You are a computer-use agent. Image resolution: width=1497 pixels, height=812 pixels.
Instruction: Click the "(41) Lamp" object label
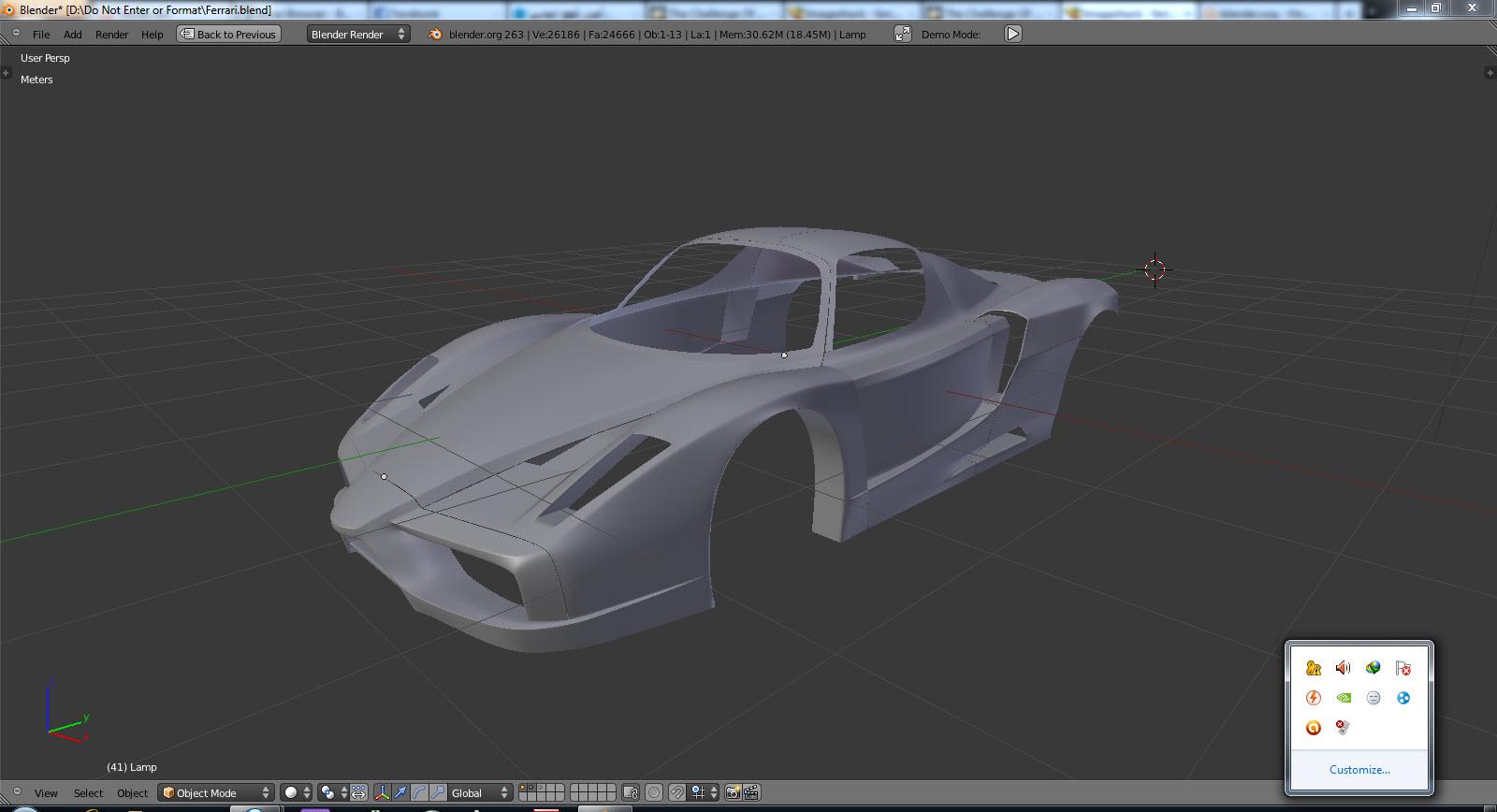131,767
